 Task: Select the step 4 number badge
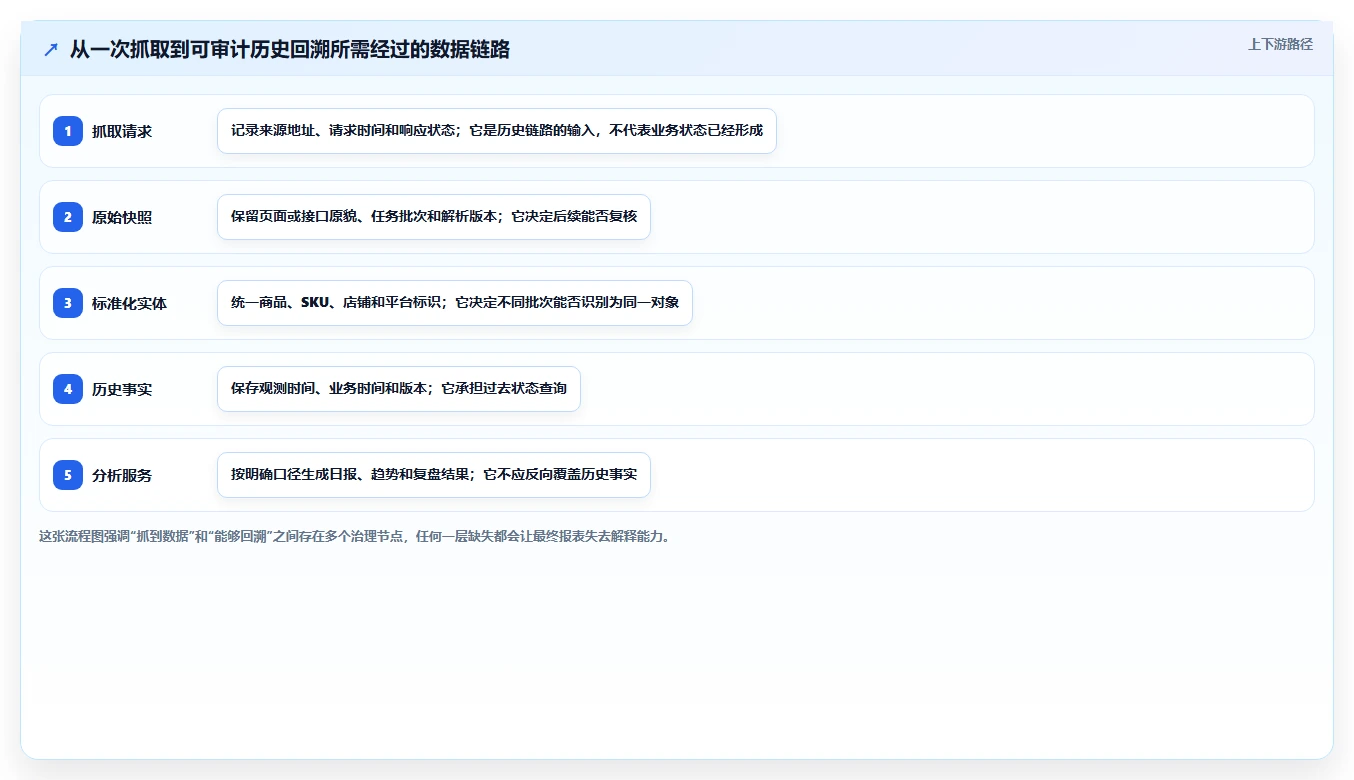(x=68, y=389)
